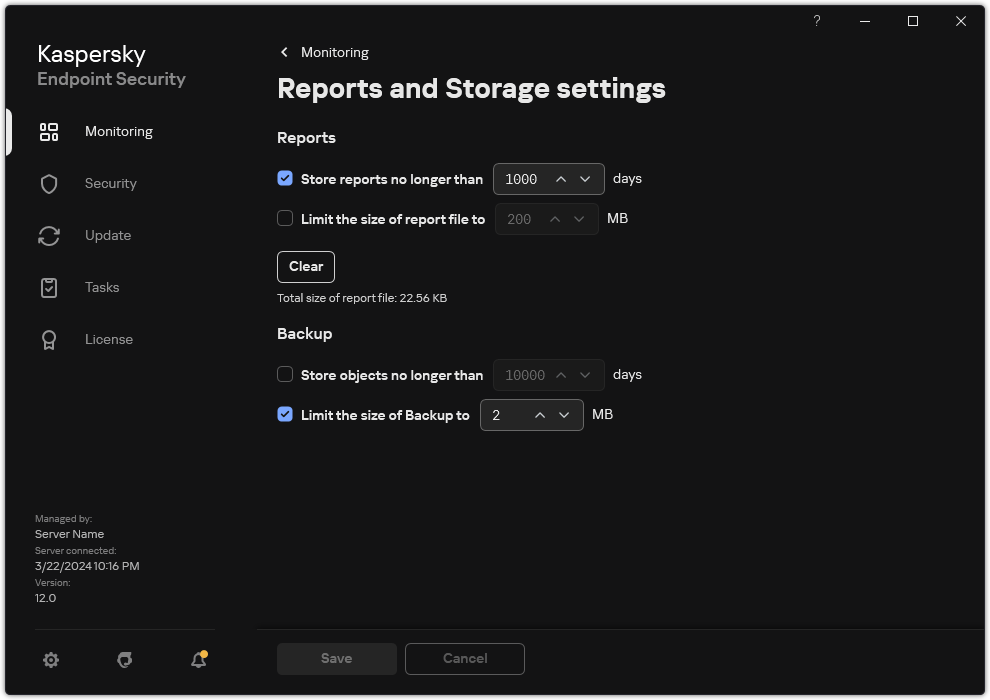Select the License key icon
Image resolution: width=990 pixels, height=700 pixels.
click(48, 339)
